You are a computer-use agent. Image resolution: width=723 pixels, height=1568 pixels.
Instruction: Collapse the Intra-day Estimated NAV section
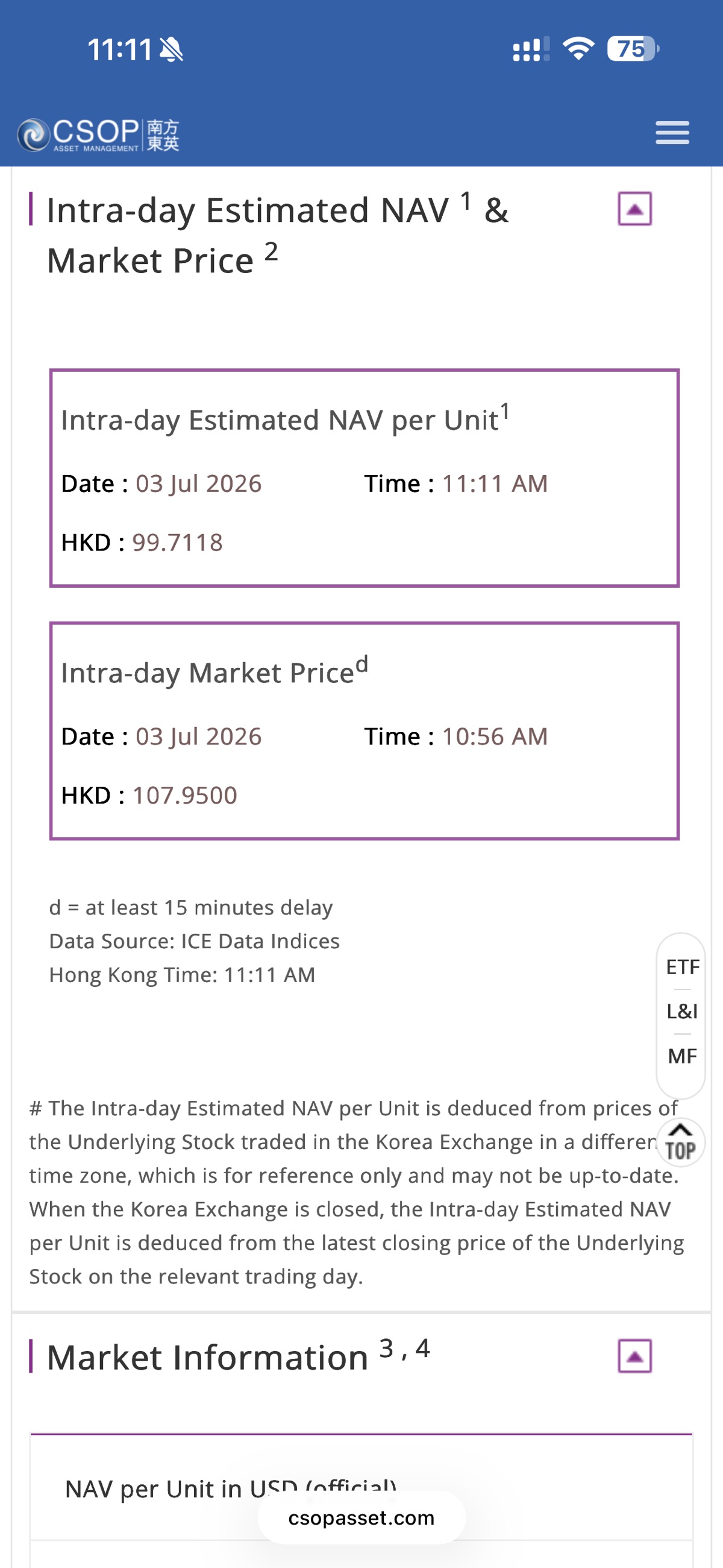pos(635,209)
